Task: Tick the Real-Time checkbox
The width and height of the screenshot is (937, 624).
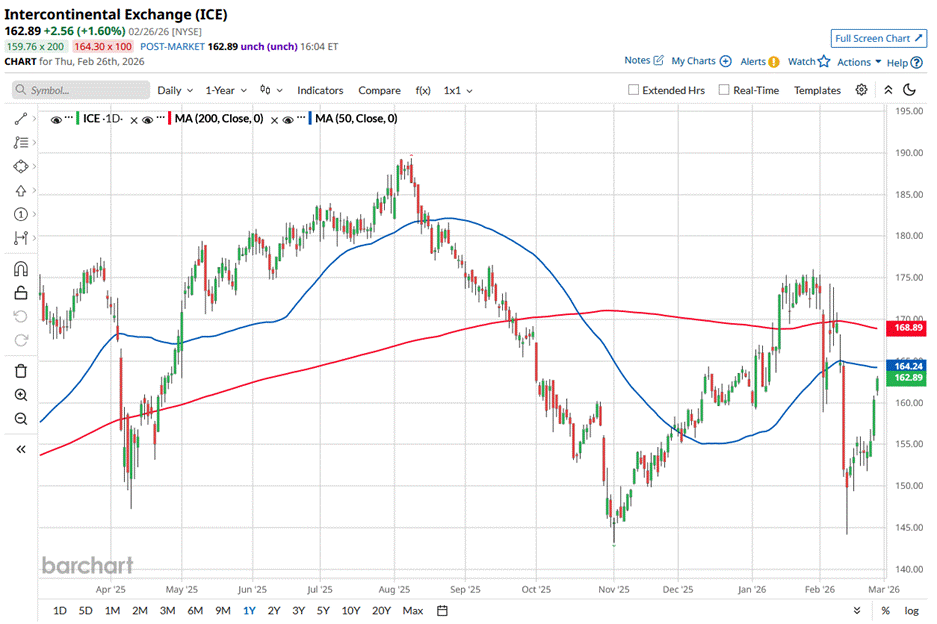Action: pos(724,90)
